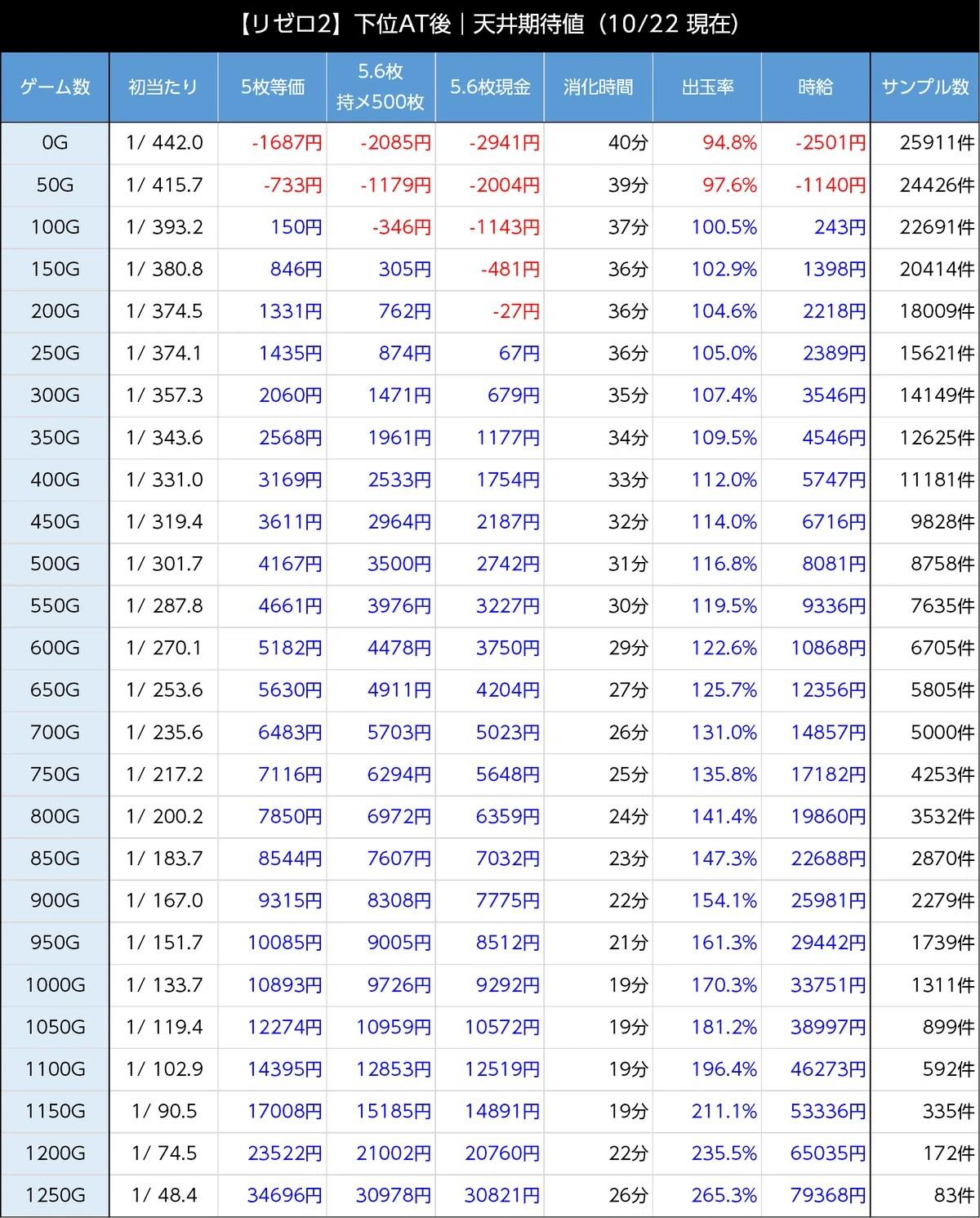The width and height of the screenshot is (980, 1218).
Task: Click the 5000件 sample cell
Action: 925,732
